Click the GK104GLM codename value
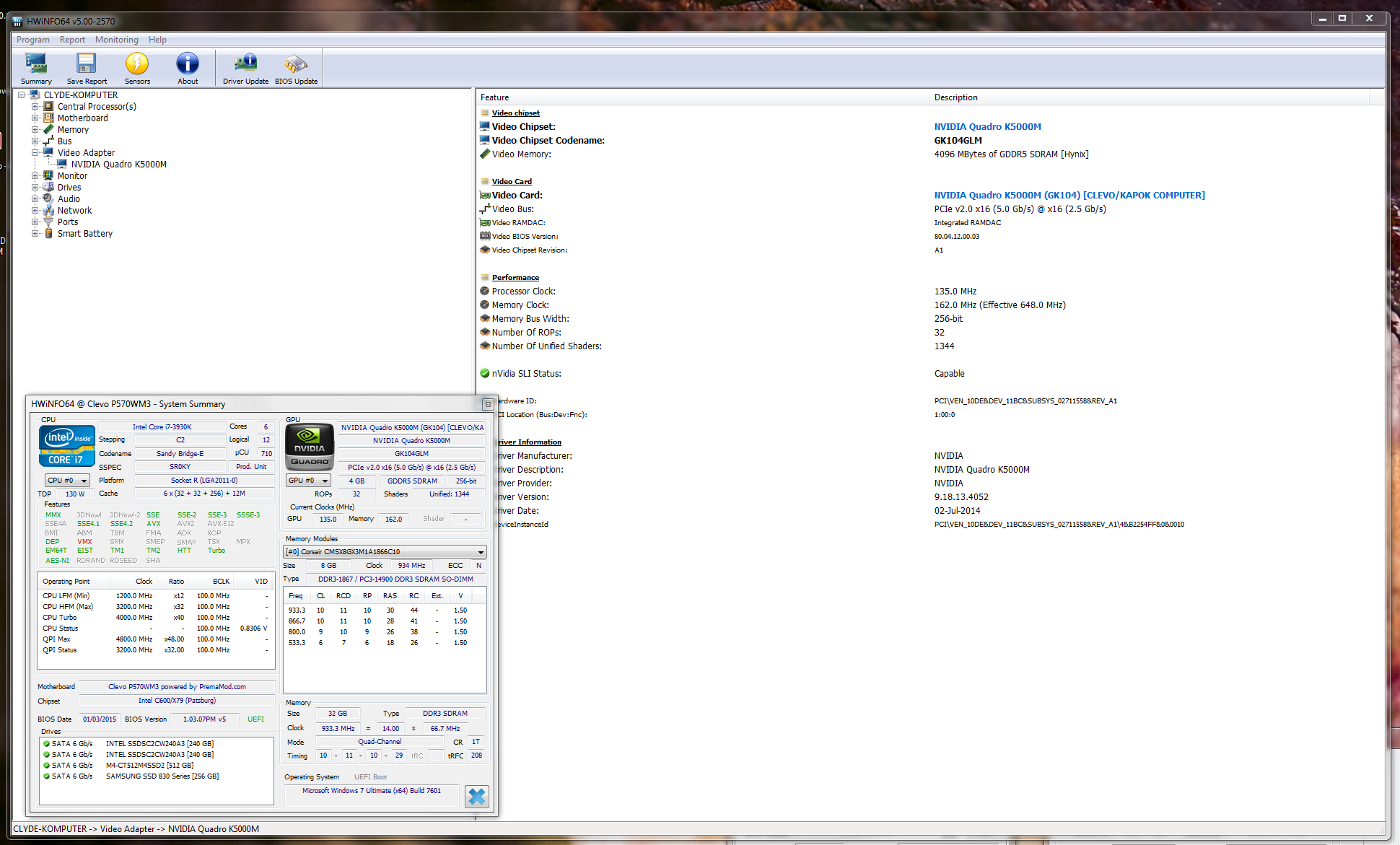The image size is (1400, 845). coord(958,140)
